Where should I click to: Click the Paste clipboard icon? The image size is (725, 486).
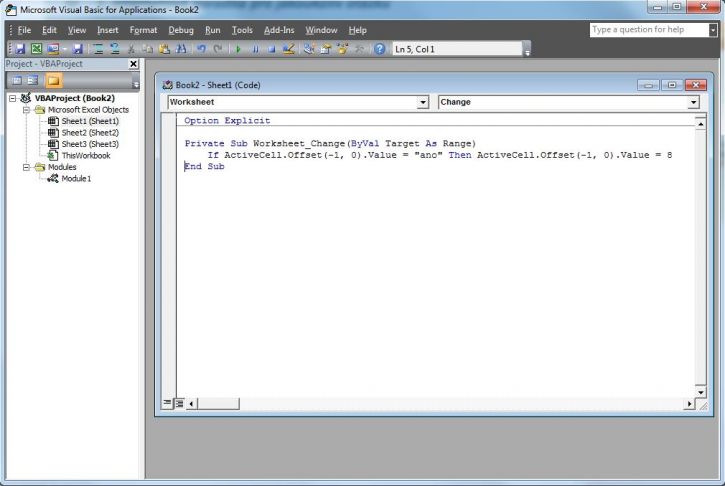pyautogui.click(x=164, y=49)
